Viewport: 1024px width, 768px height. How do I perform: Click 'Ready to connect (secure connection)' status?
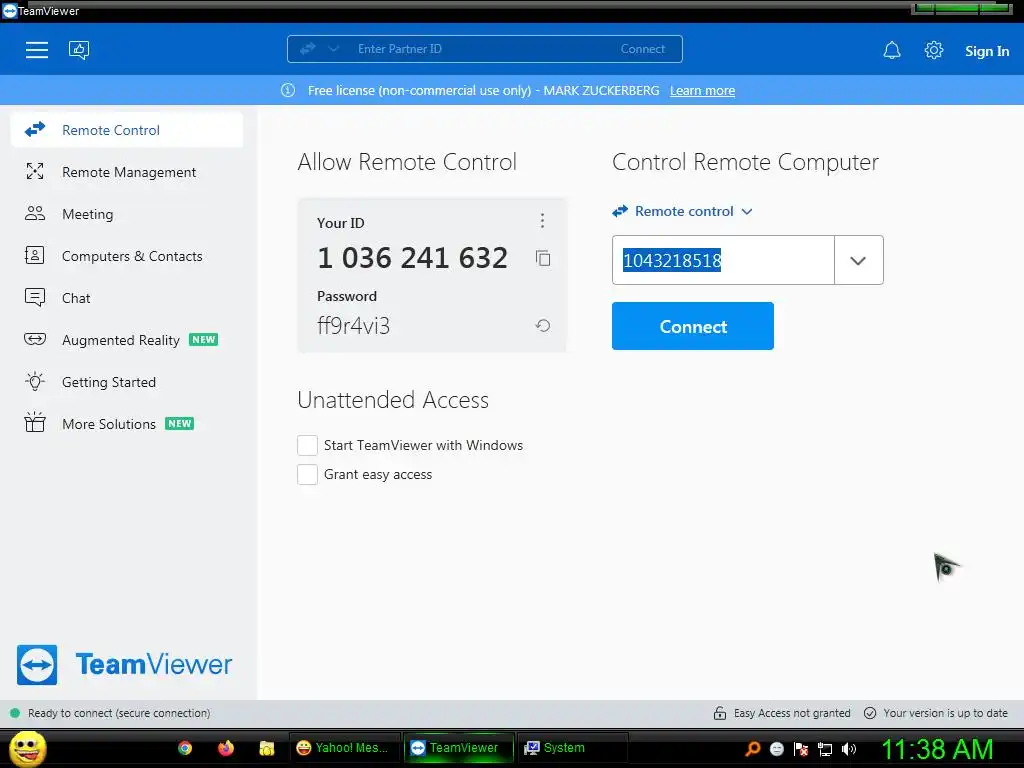click(119, 713)
